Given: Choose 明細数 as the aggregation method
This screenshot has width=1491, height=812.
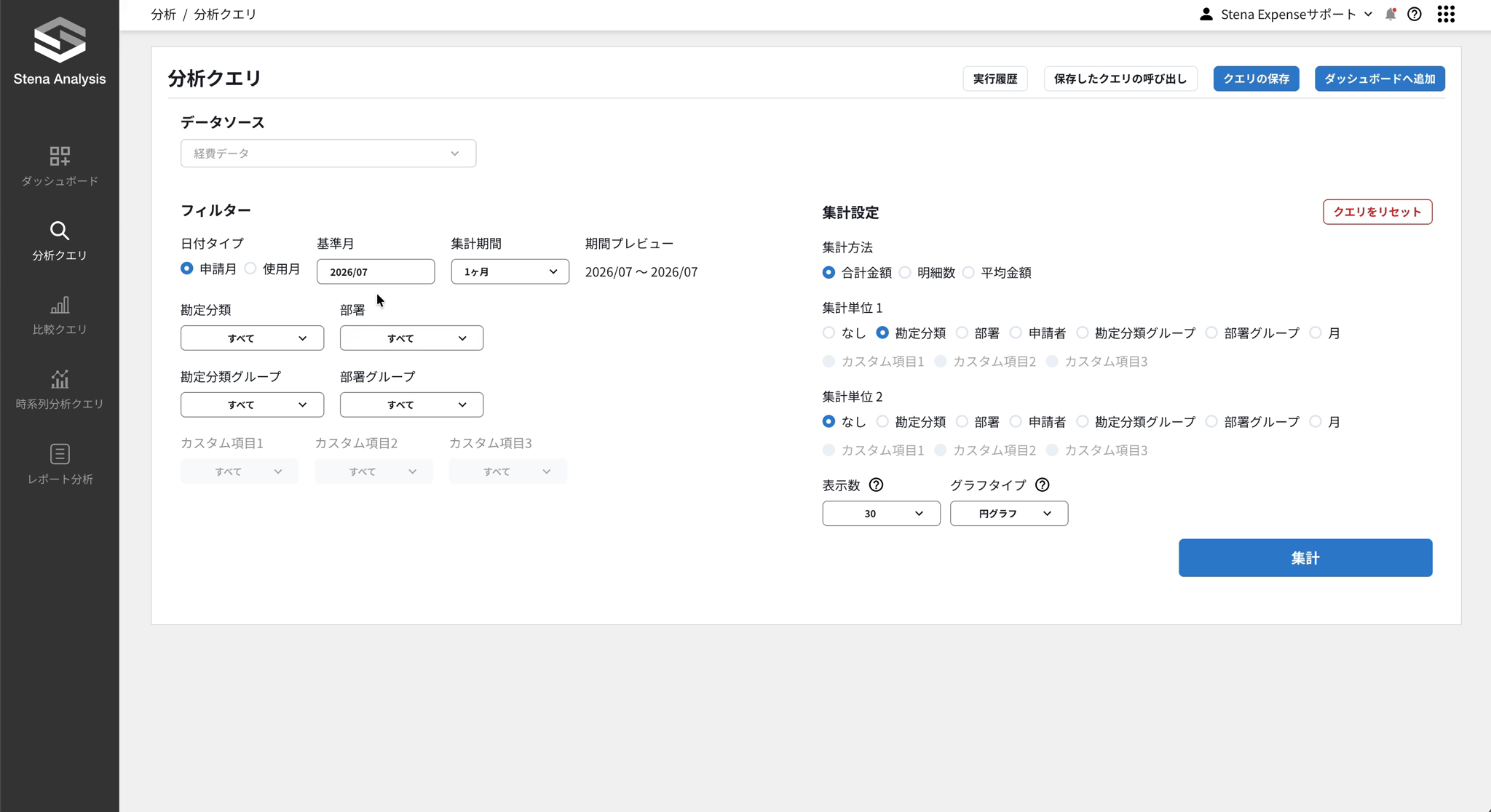Looking at the screenshot, I should coord(905,272).
